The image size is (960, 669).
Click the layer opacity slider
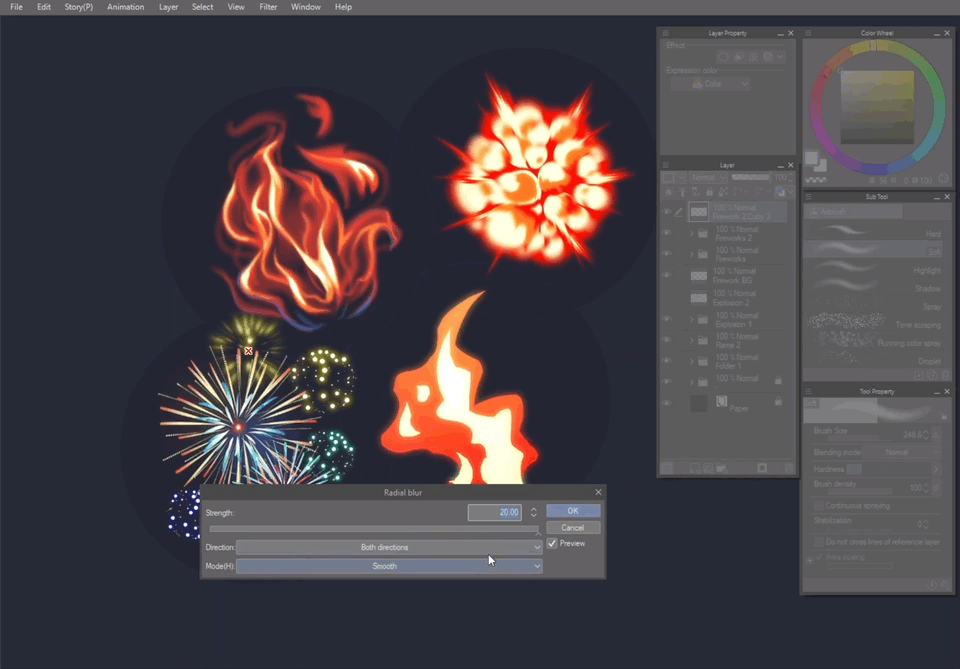pyautogui.click(x=750, y=178)
